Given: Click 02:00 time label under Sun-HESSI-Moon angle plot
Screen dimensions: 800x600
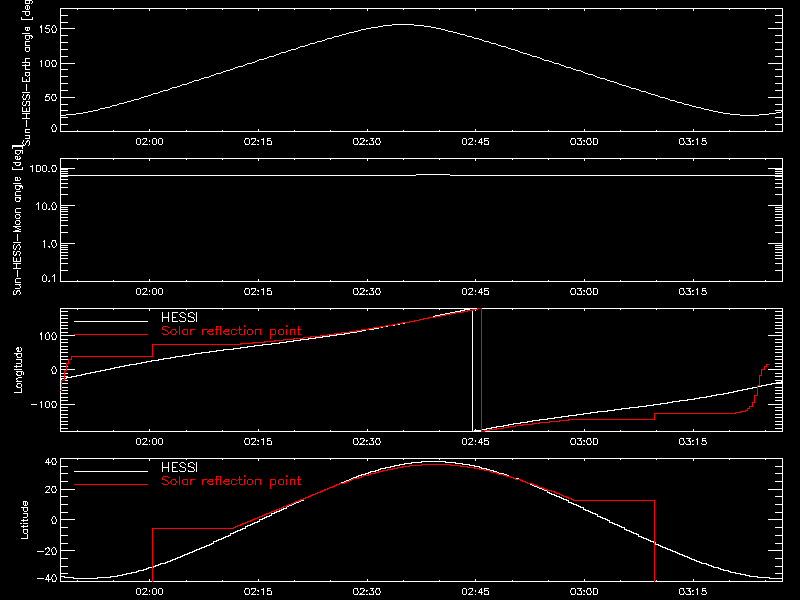Looking at the screenshot, I should pyautogui.click(x=149, y=292).
